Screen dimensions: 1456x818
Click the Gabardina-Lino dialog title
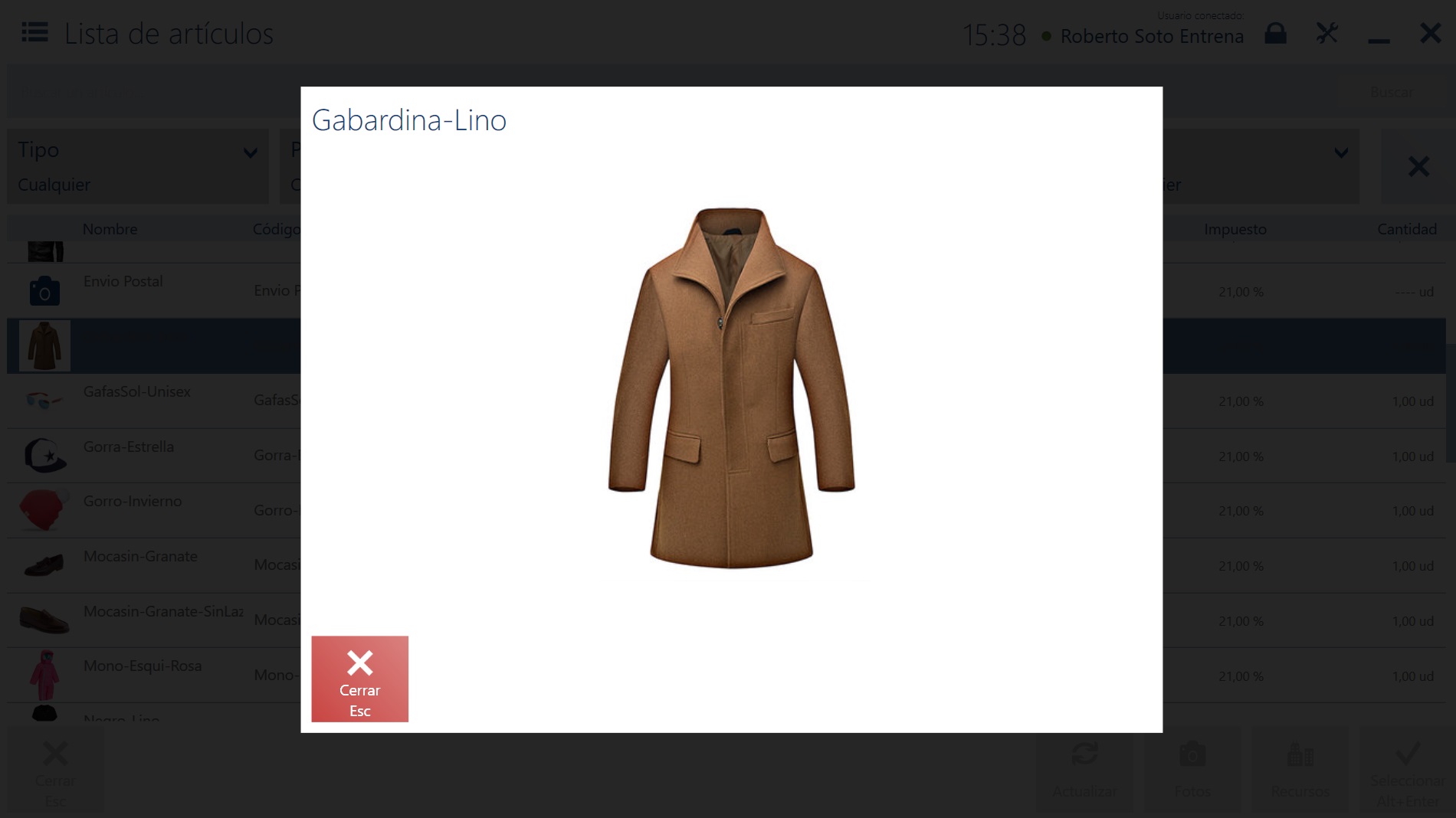pyautogui.click(x=409, y=120)
